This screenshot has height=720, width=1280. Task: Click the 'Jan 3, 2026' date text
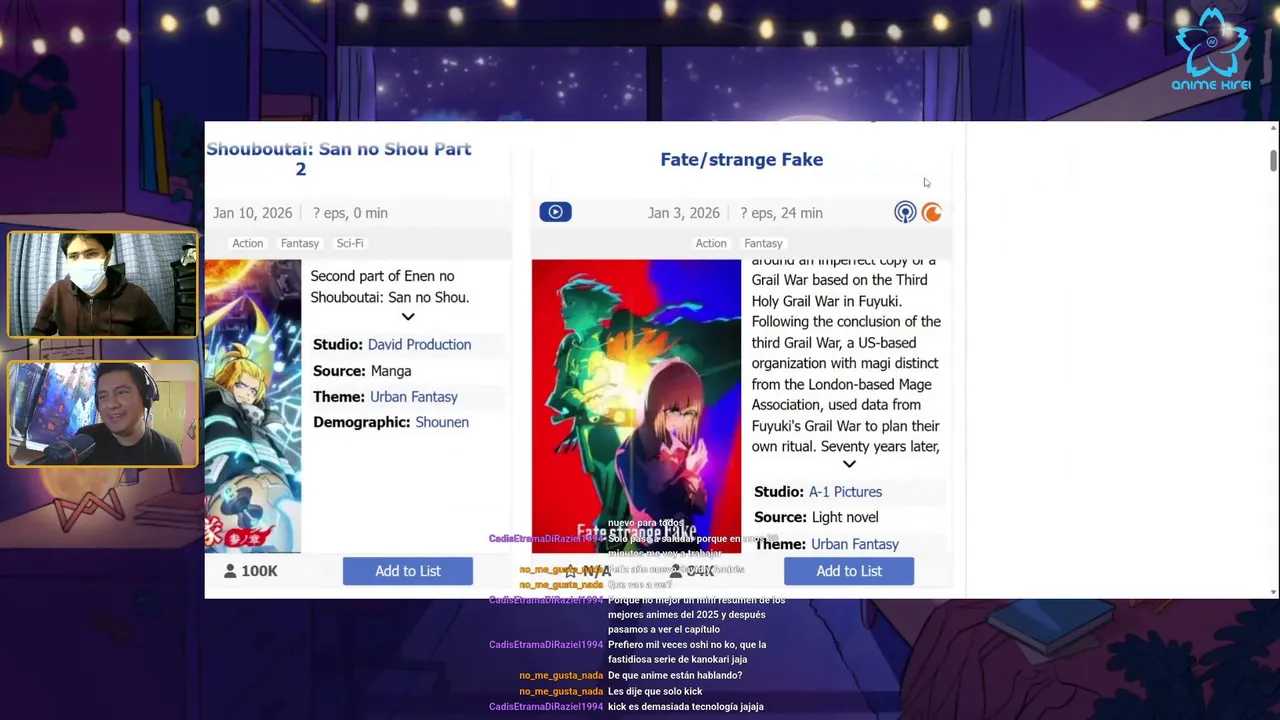coord(684,213)
